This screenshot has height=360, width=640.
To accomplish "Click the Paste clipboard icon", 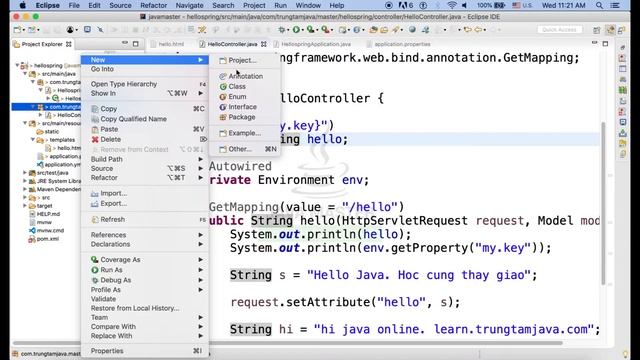I will click(x=95, y=129).
